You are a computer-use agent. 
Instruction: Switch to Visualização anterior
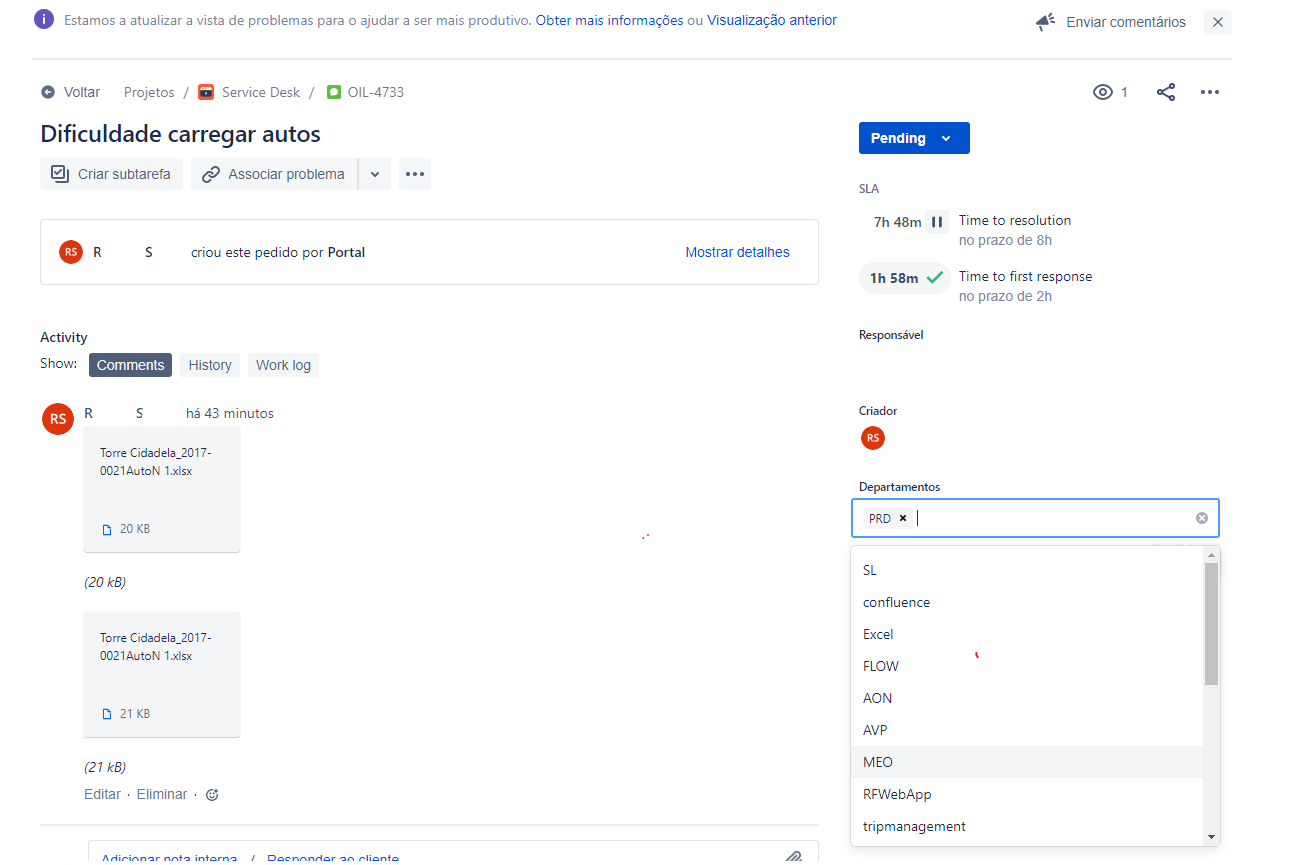coord(772,20)
